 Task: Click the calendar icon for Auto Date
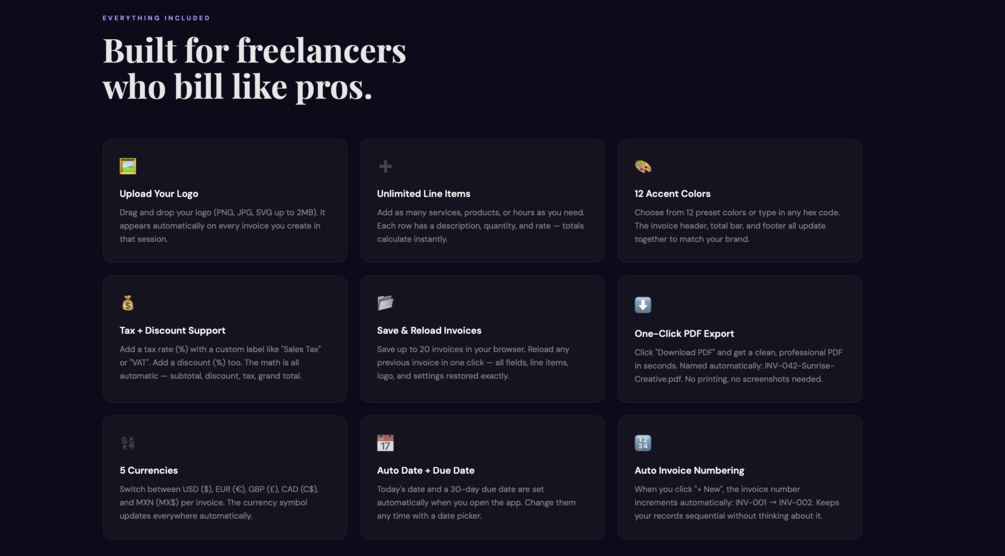point(385,443)
